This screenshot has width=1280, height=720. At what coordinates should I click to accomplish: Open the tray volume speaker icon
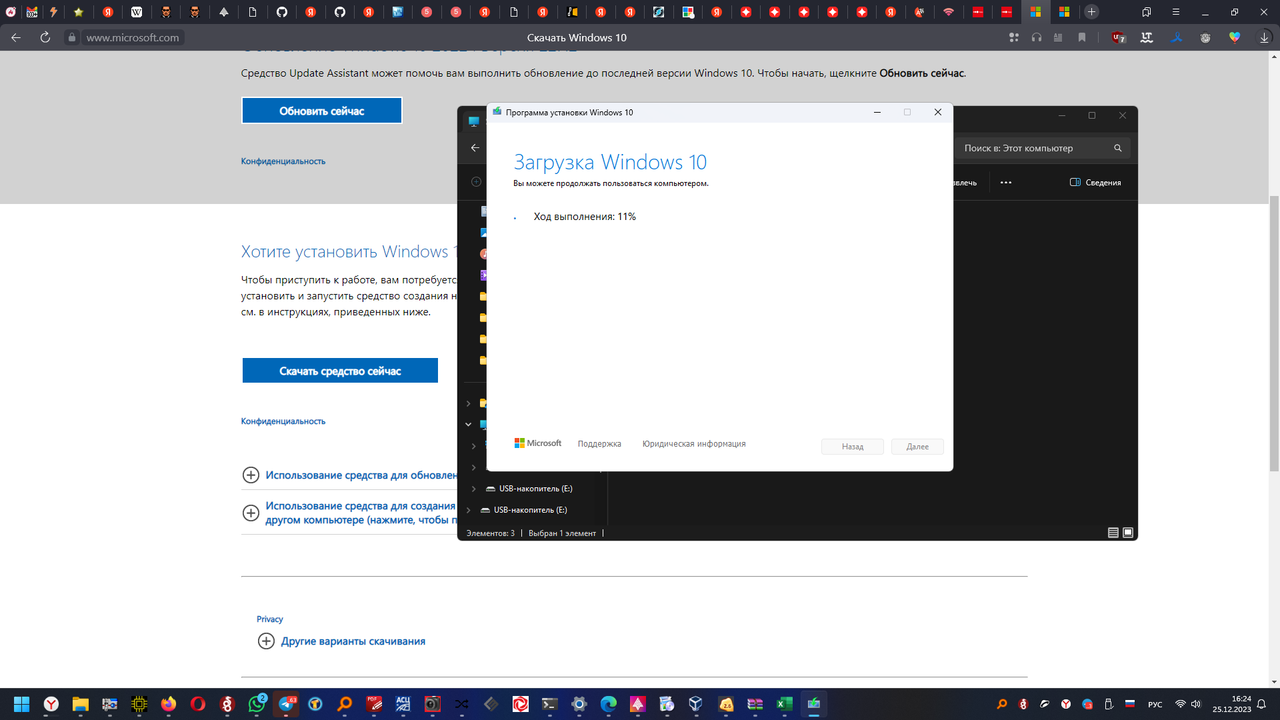coord(1197,704)
